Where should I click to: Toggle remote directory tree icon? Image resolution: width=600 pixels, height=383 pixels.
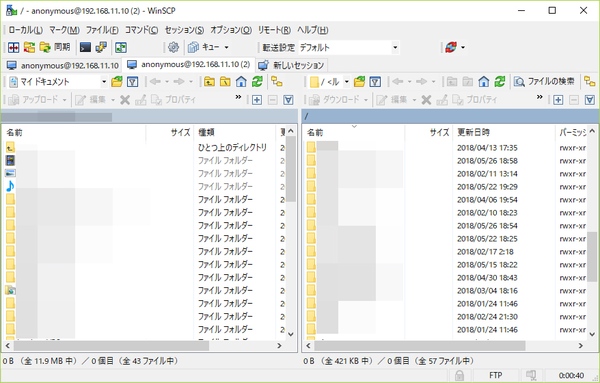tap(590, 81)
